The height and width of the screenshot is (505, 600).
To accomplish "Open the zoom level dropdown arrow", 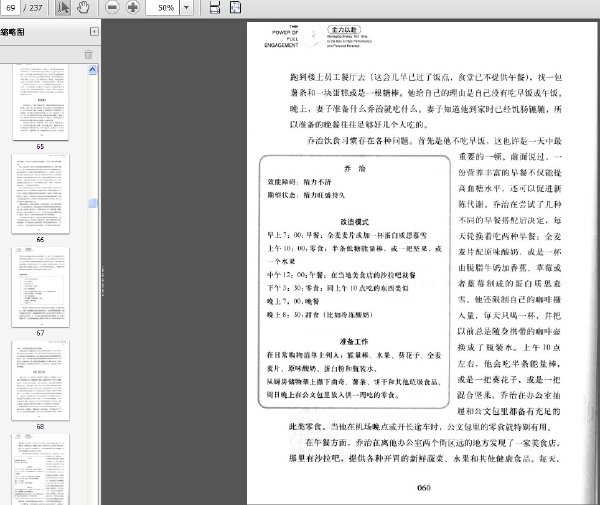I will click(x=186, y=8).
